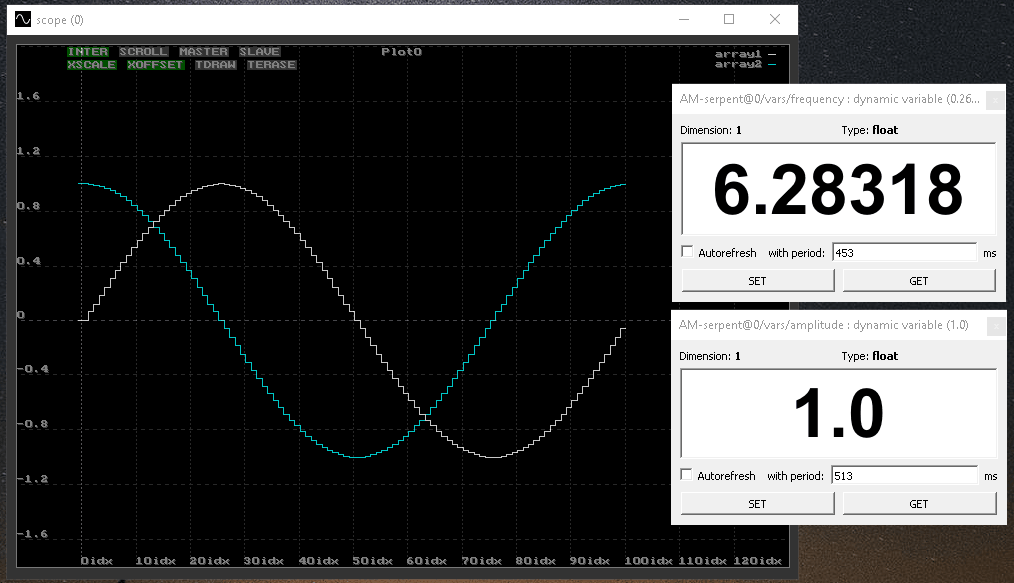Select the frequency refresh period field showing 453

903,251
